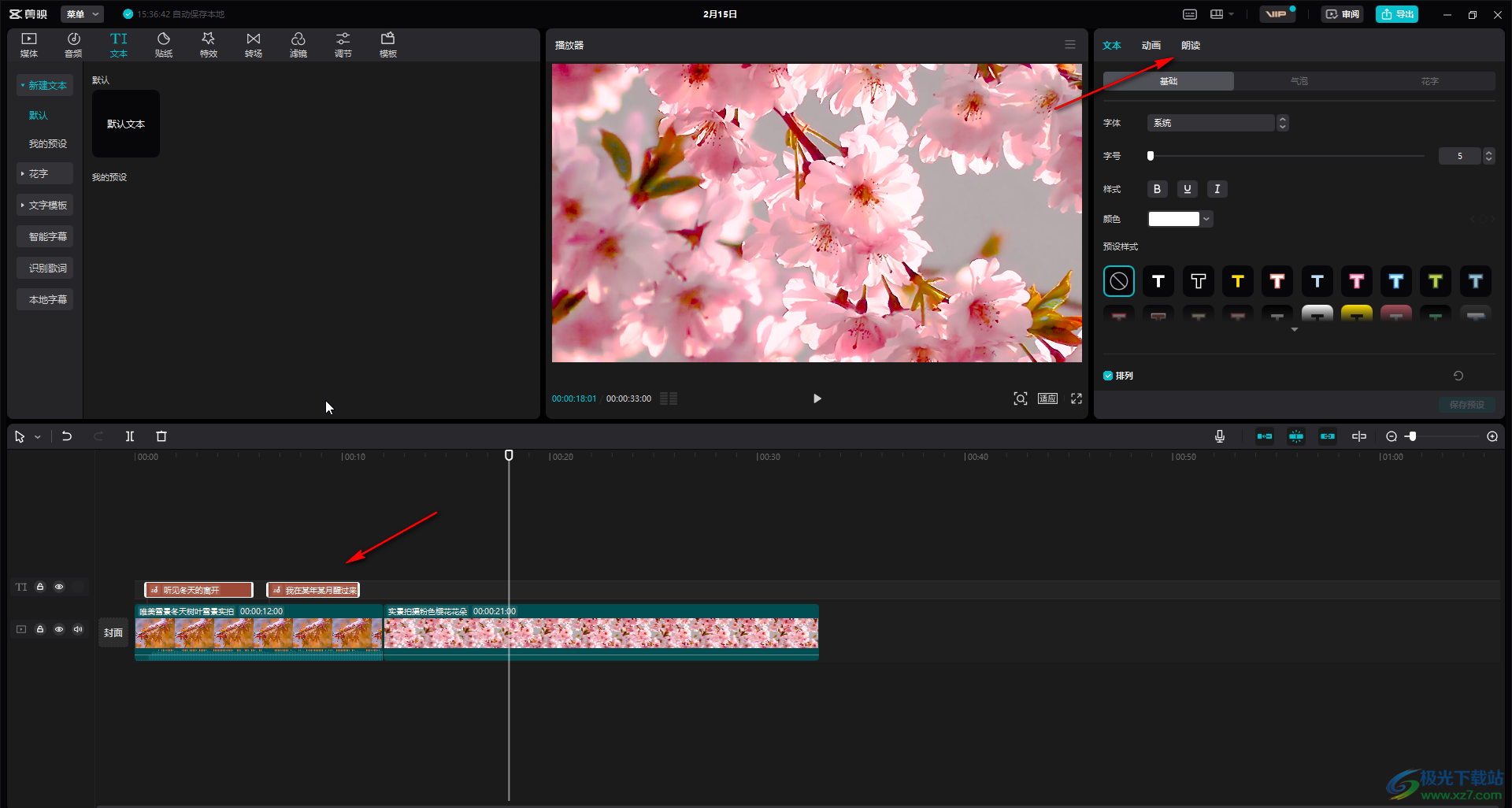1512x808 pixels.
Task: Click the reset arrow beside 排列
Action: click(x=1458, y=376)
